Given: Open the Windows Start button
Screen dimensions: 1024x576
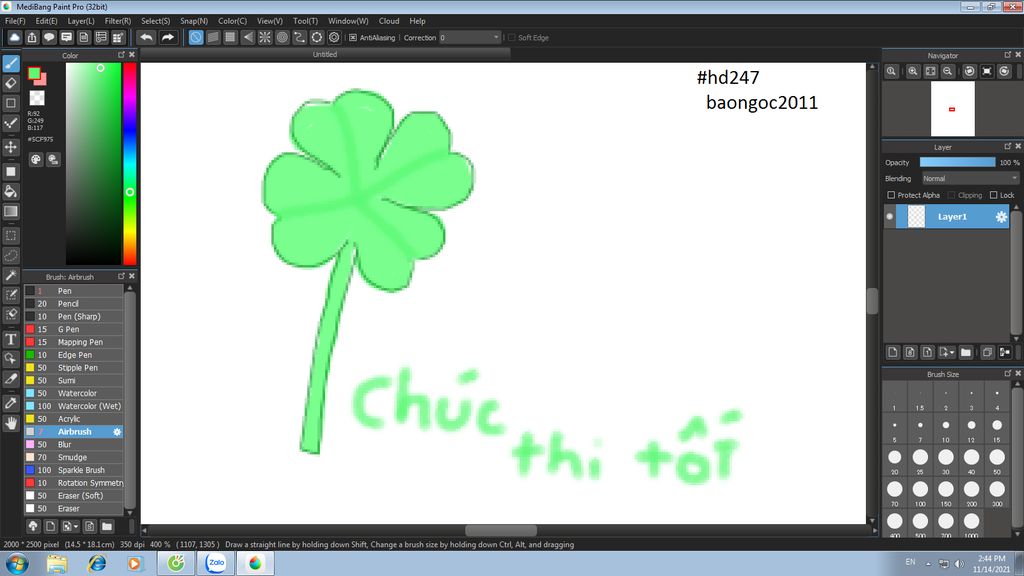Looking at the screenshot, I should (16, 563).
